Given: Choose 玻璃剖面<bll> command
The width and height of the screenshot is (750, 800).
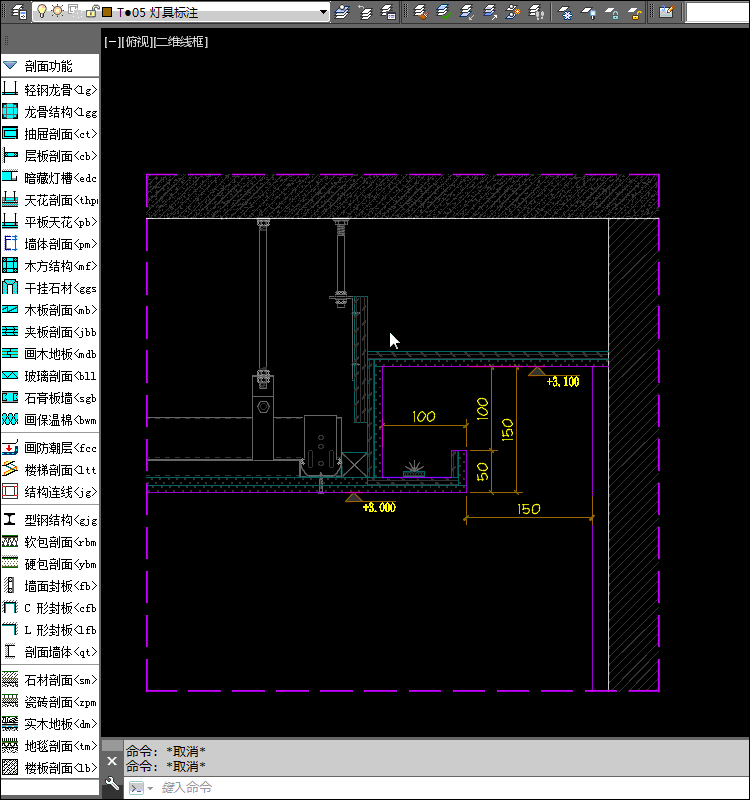Looking at the screenshot, I should point(50,376).
